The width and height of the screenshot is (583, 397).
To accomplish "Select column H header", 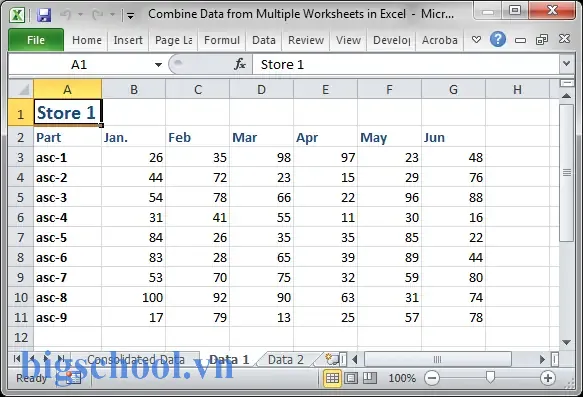I will [x=517, y=89].
